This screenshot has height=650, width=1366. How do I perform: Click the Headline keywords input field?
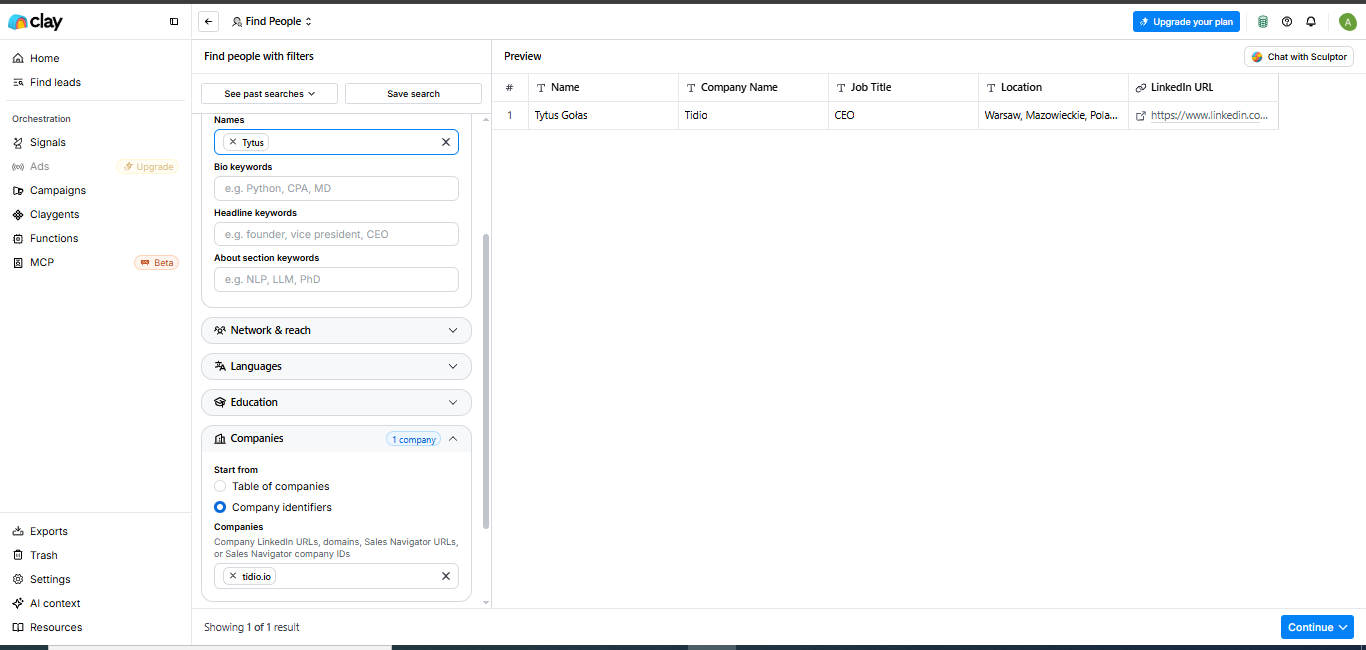(x=336, y=234)
